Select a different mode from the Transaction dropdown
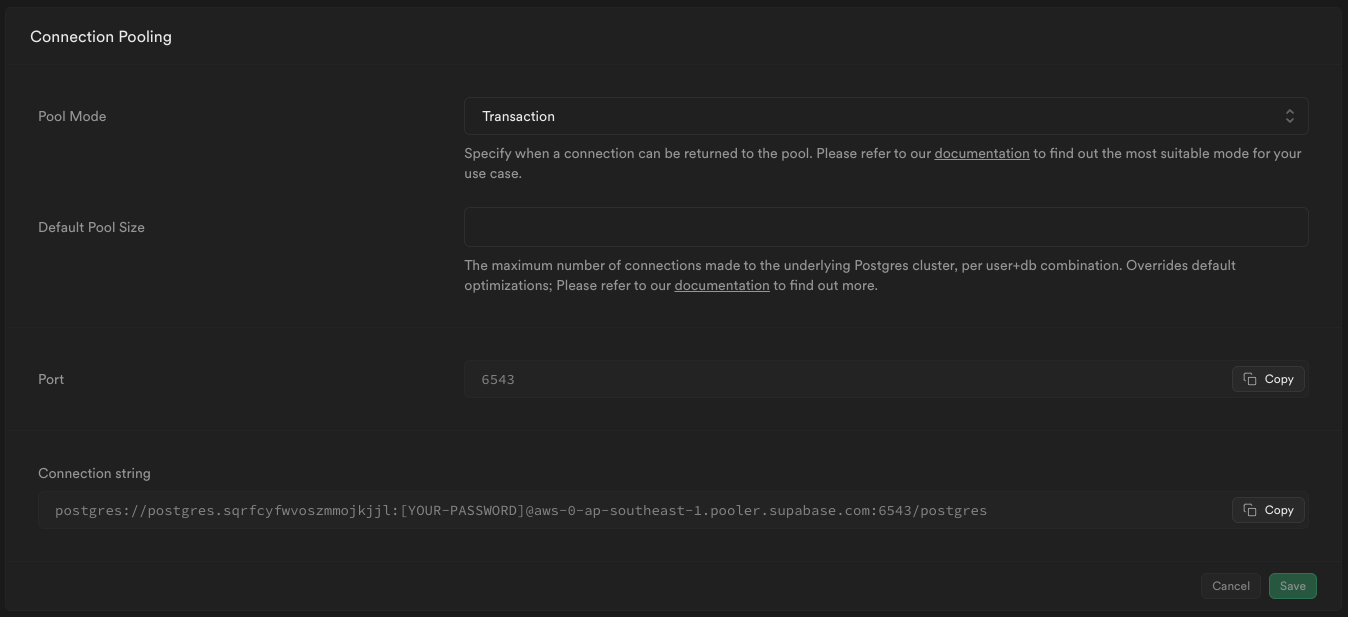 coord(886,115)
